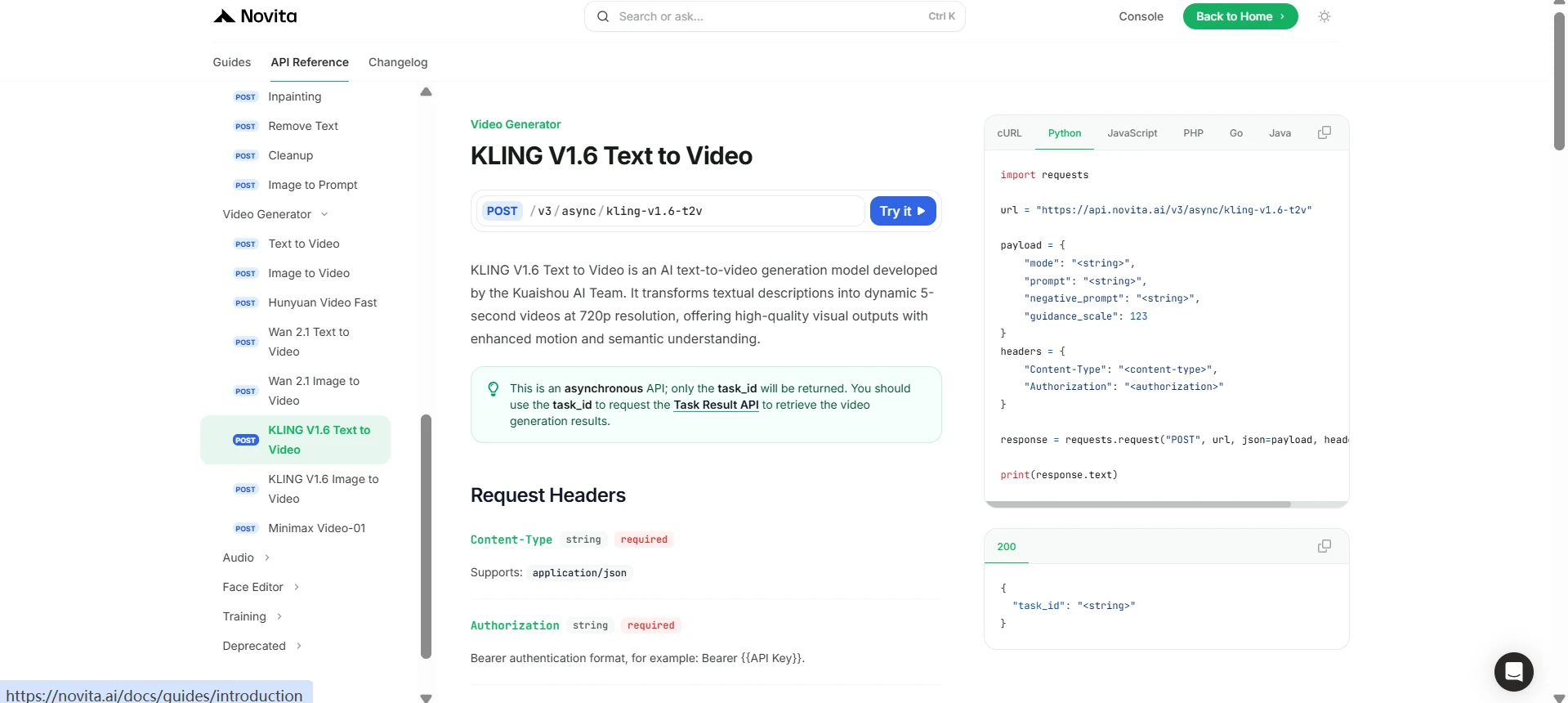Open the Minimax Video-01 page

[317, 528]
